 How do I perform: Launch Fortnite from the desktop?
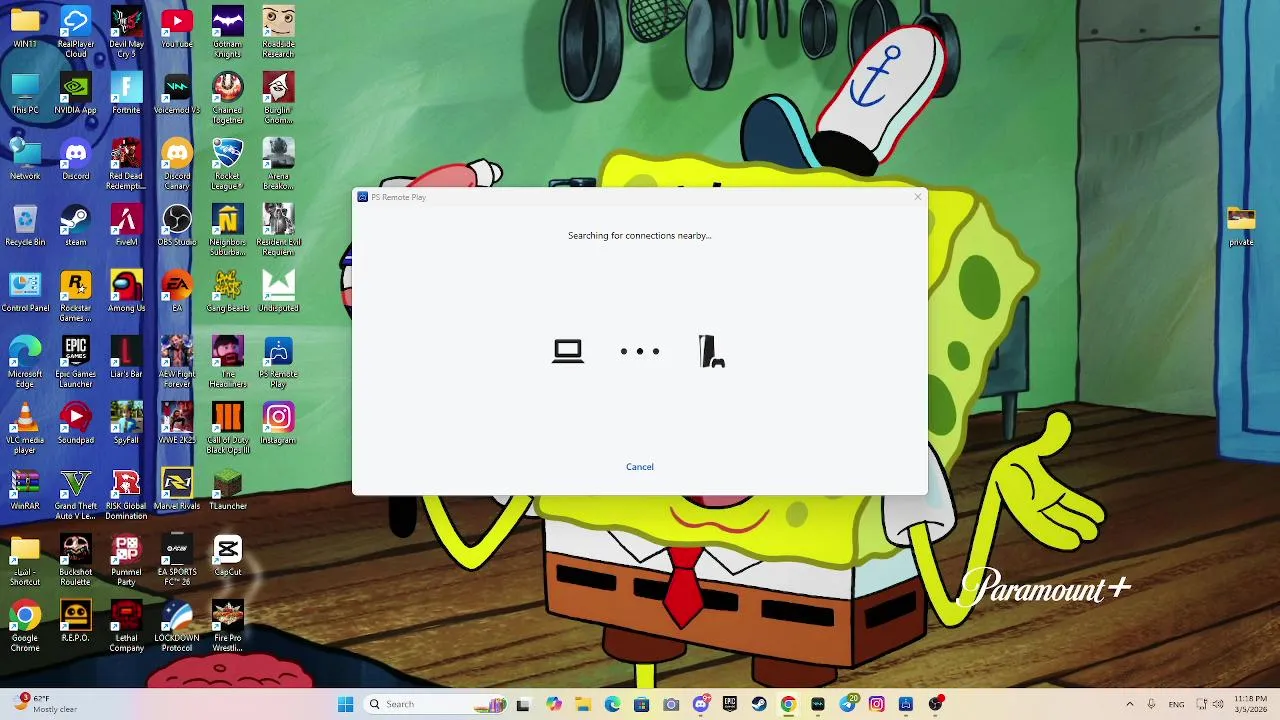click(x=126, y=95)
